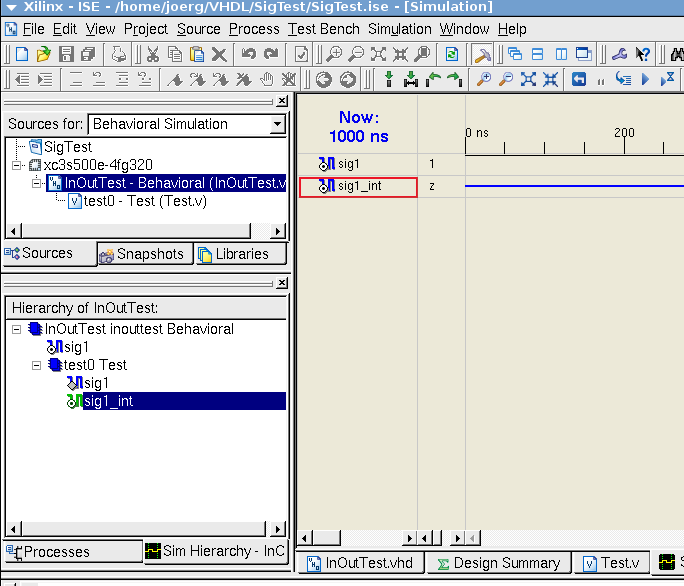
Task: Close the Sources panel
Action: (282, 101)
